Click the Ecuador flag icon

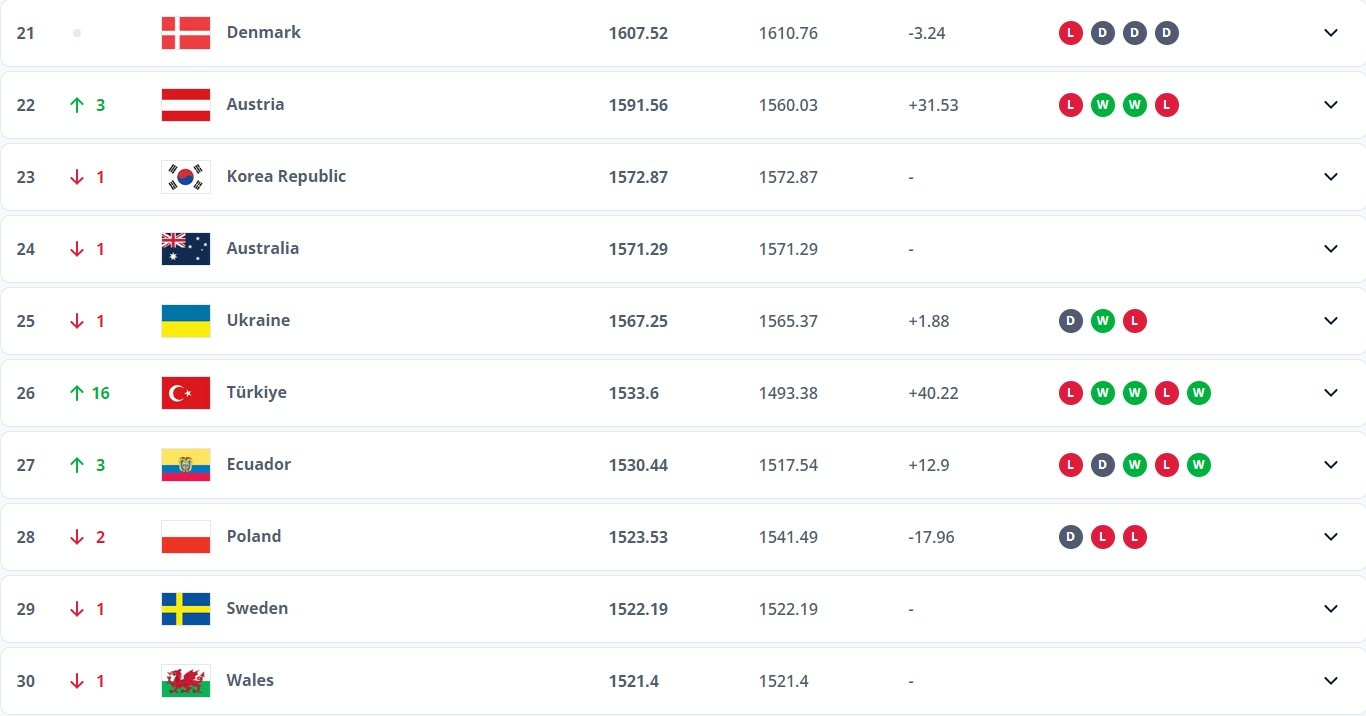click(186, 465)
